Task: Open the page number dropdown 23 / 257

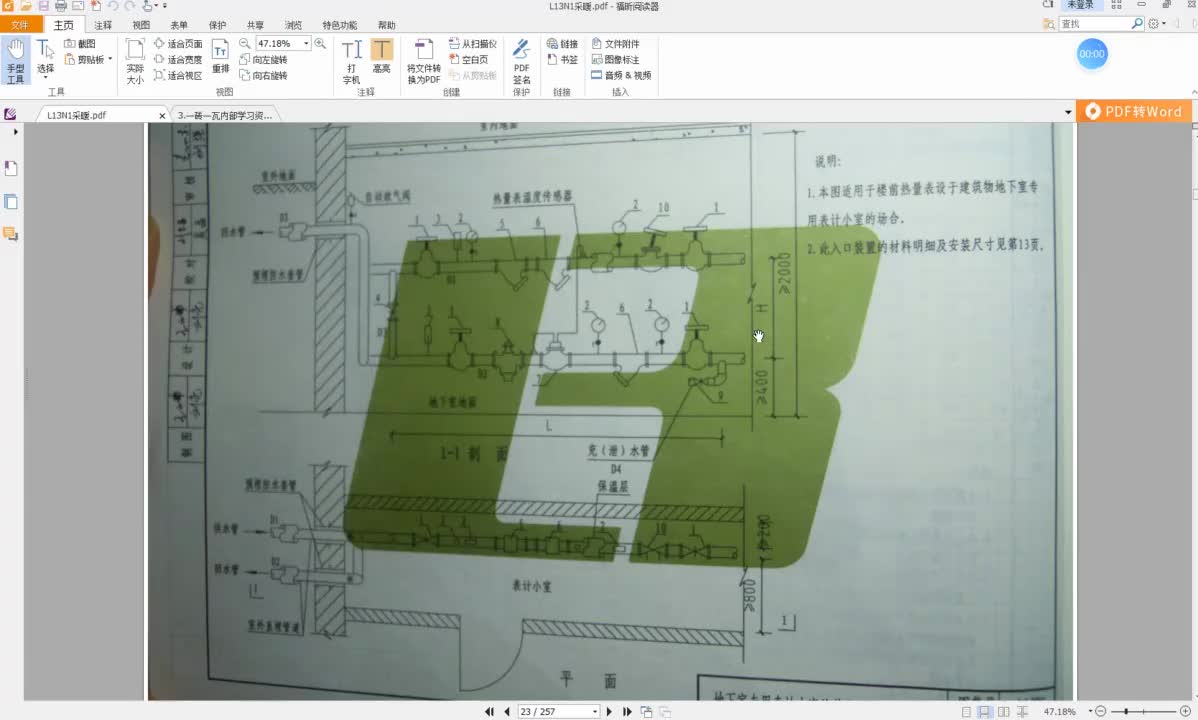Action: tap(595, 712)
